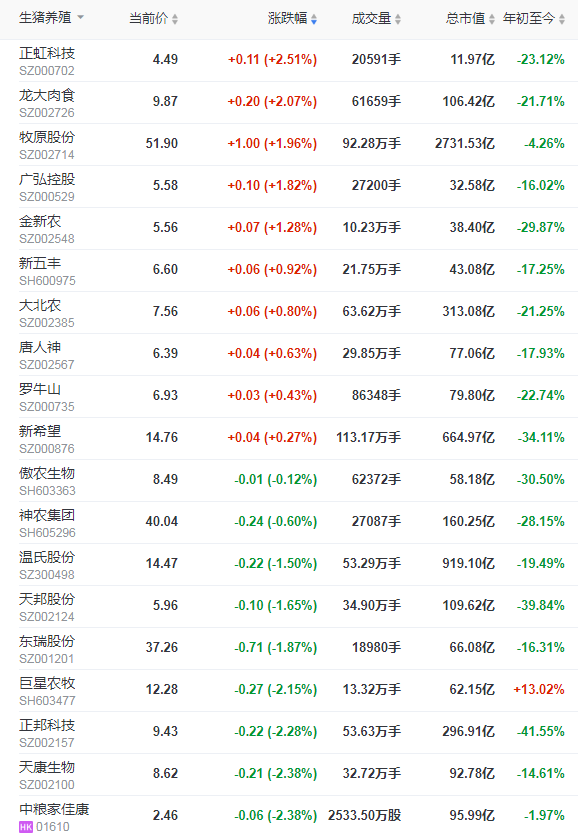This screenshot has width=578, height=836.
Task: Select volume 2533.50万股
Action: pos(365,816)
